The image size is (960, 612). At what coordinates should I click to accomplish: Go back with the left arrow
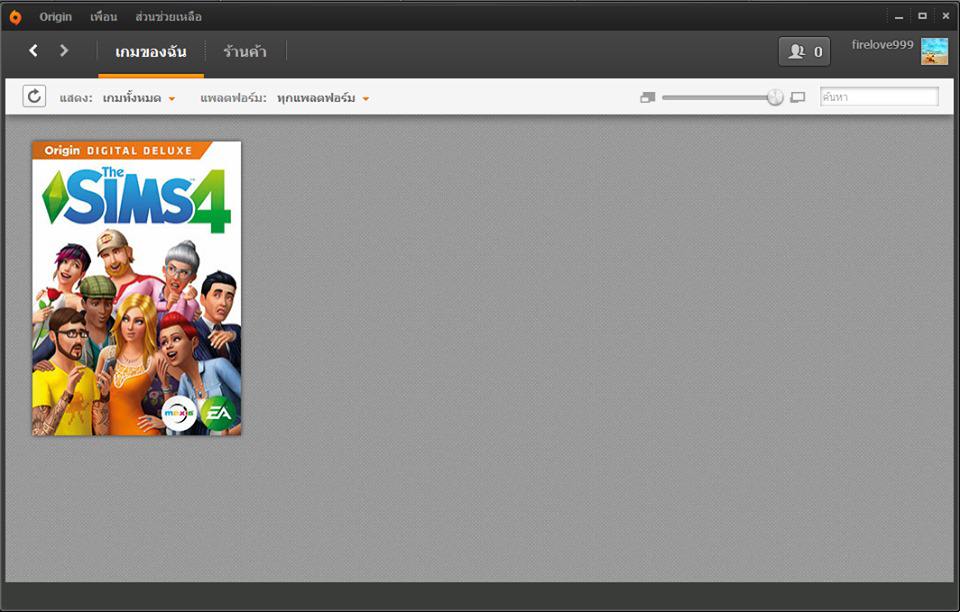tap(34, 51)
